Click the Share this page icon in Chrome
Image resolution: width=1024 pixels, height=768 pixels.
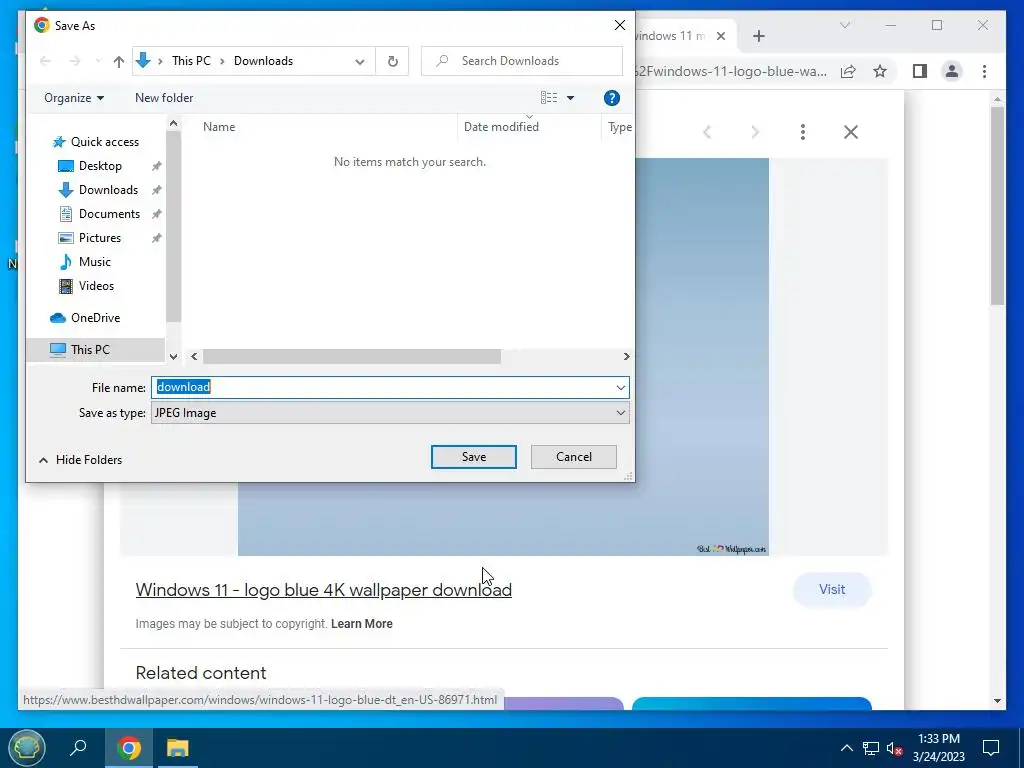pyautogui.click(x=848, y=71)
